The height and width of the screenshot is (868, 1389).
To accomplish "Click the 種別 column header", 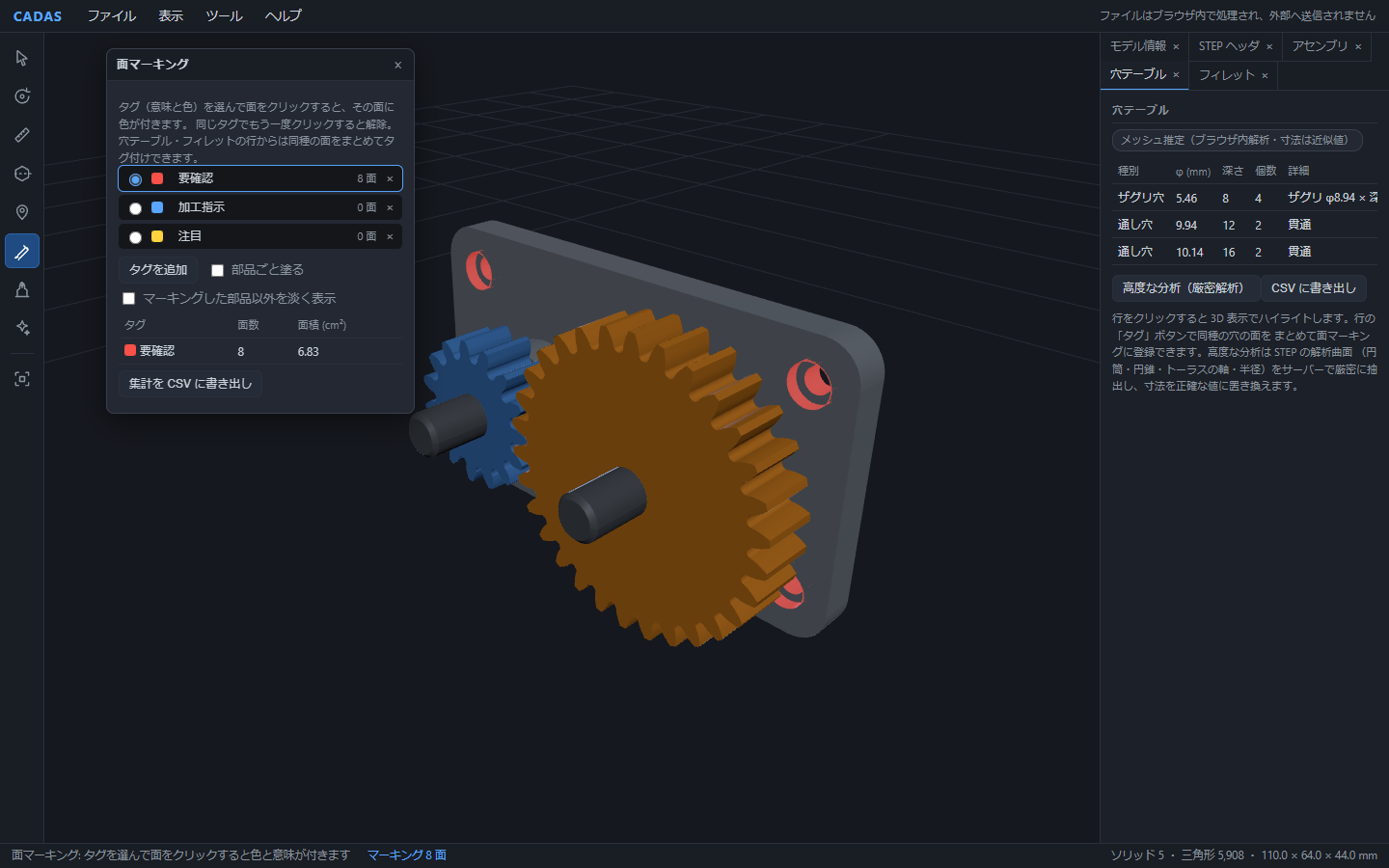I will pyautogui.click(x=1129, y=171).
